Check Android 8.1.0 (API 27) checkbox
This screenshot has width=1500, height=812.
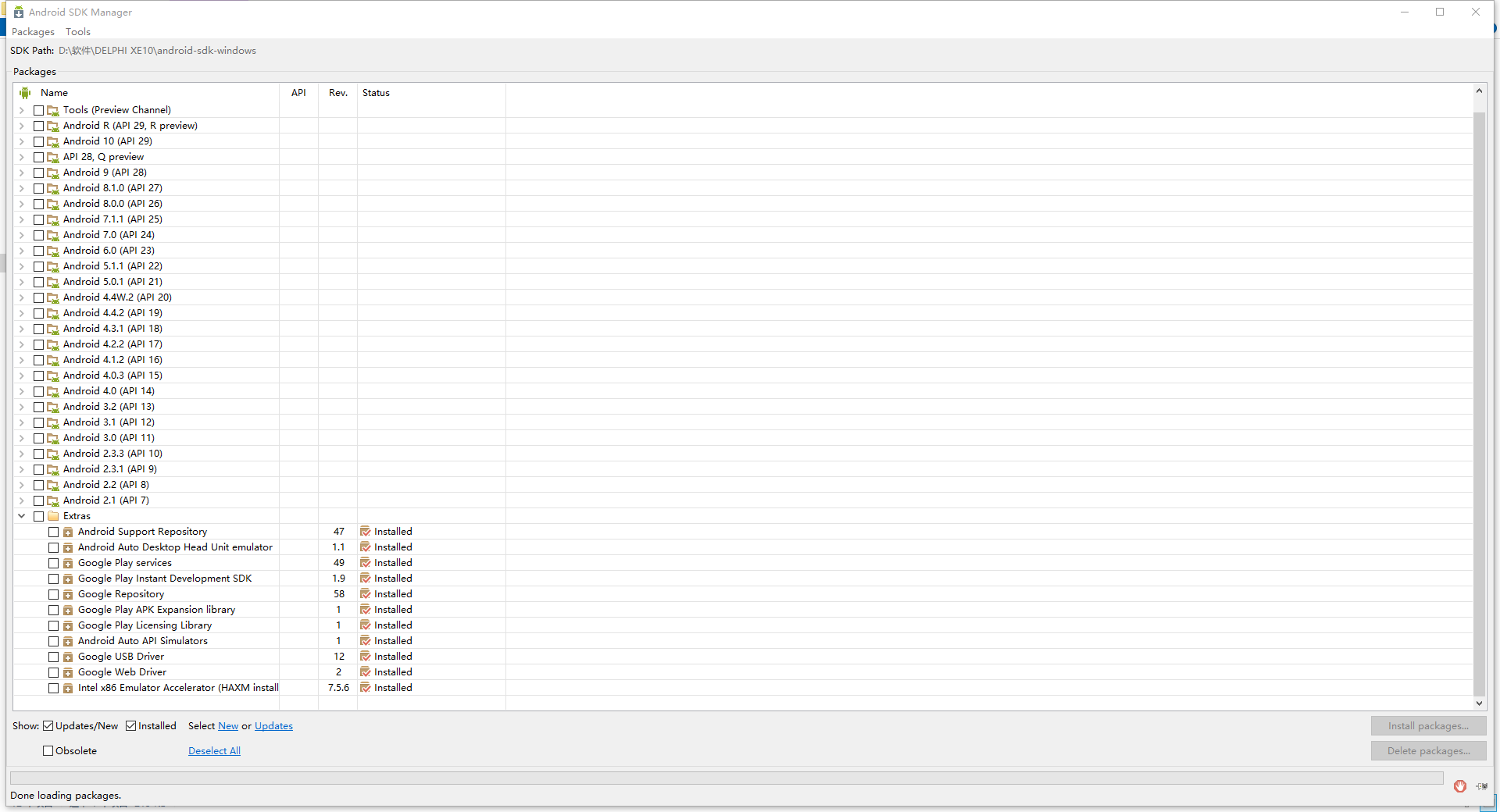[38, 188]
